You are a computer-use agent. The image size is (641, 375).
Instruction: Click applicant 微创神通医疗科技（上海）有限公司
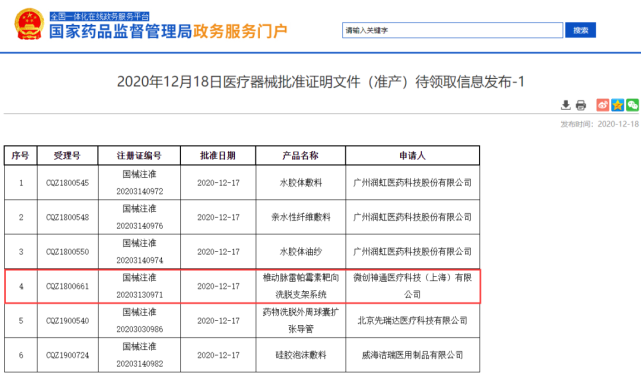coord(412,286)
